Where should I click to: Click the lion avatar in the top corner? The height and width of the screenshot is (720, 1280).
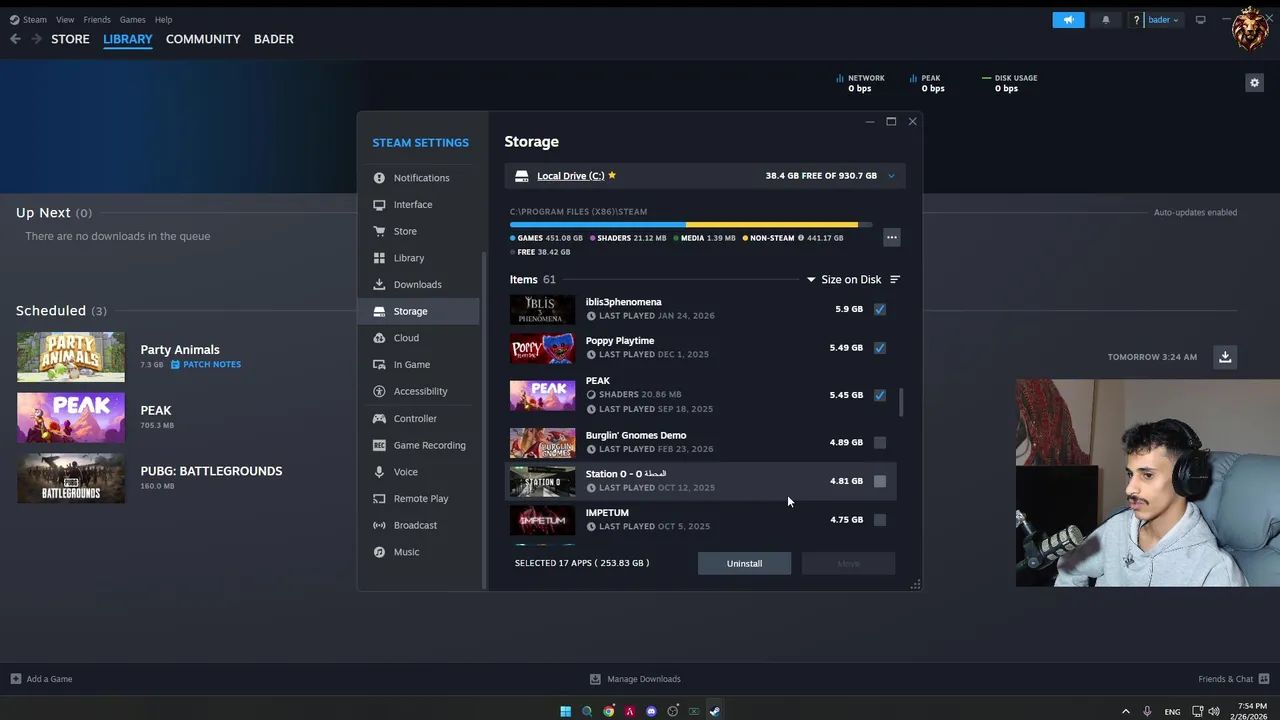1250,29
